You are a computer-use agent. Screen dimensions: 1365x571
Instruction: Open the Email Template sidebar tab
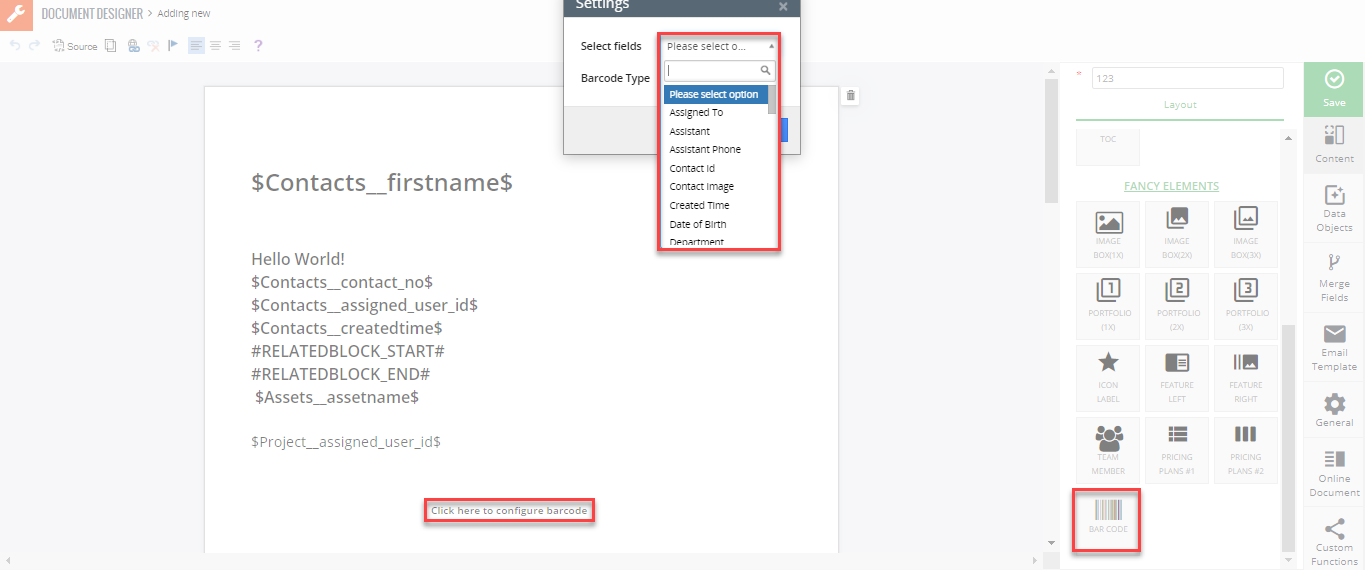1334,347
